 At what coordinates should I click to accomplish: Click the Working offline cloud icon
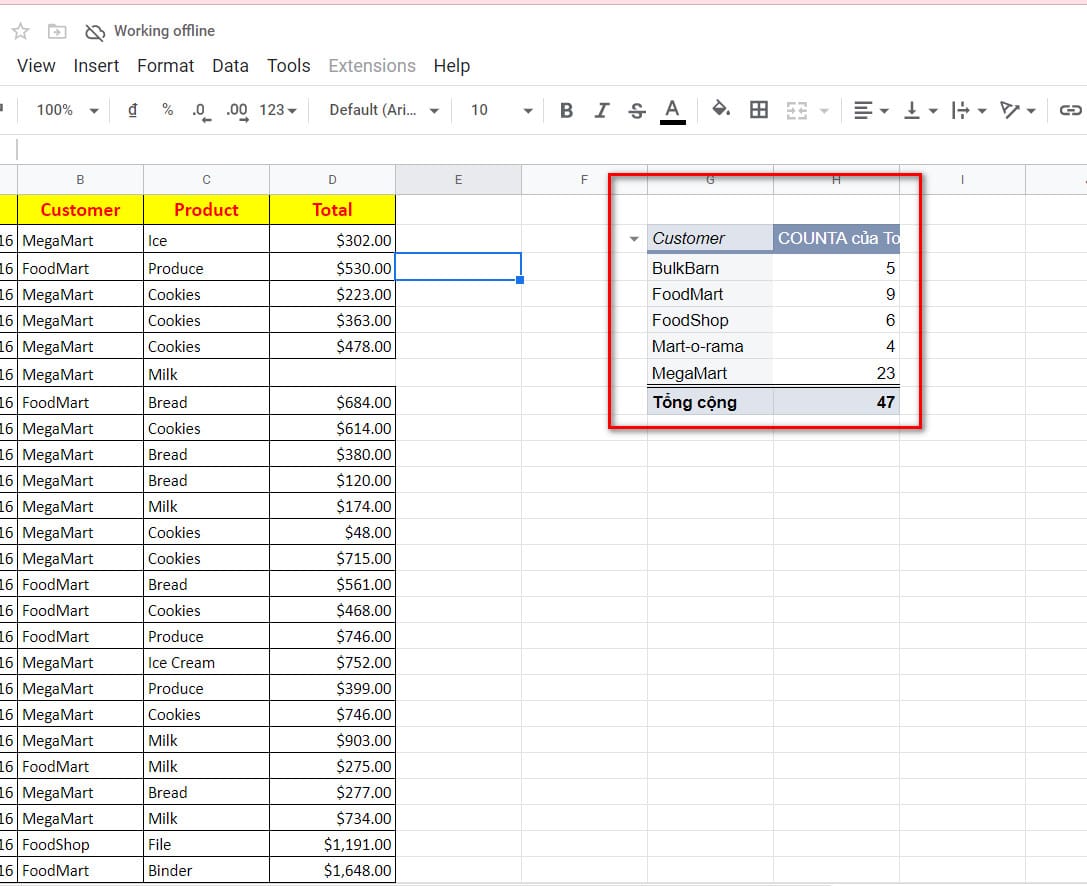95,32
